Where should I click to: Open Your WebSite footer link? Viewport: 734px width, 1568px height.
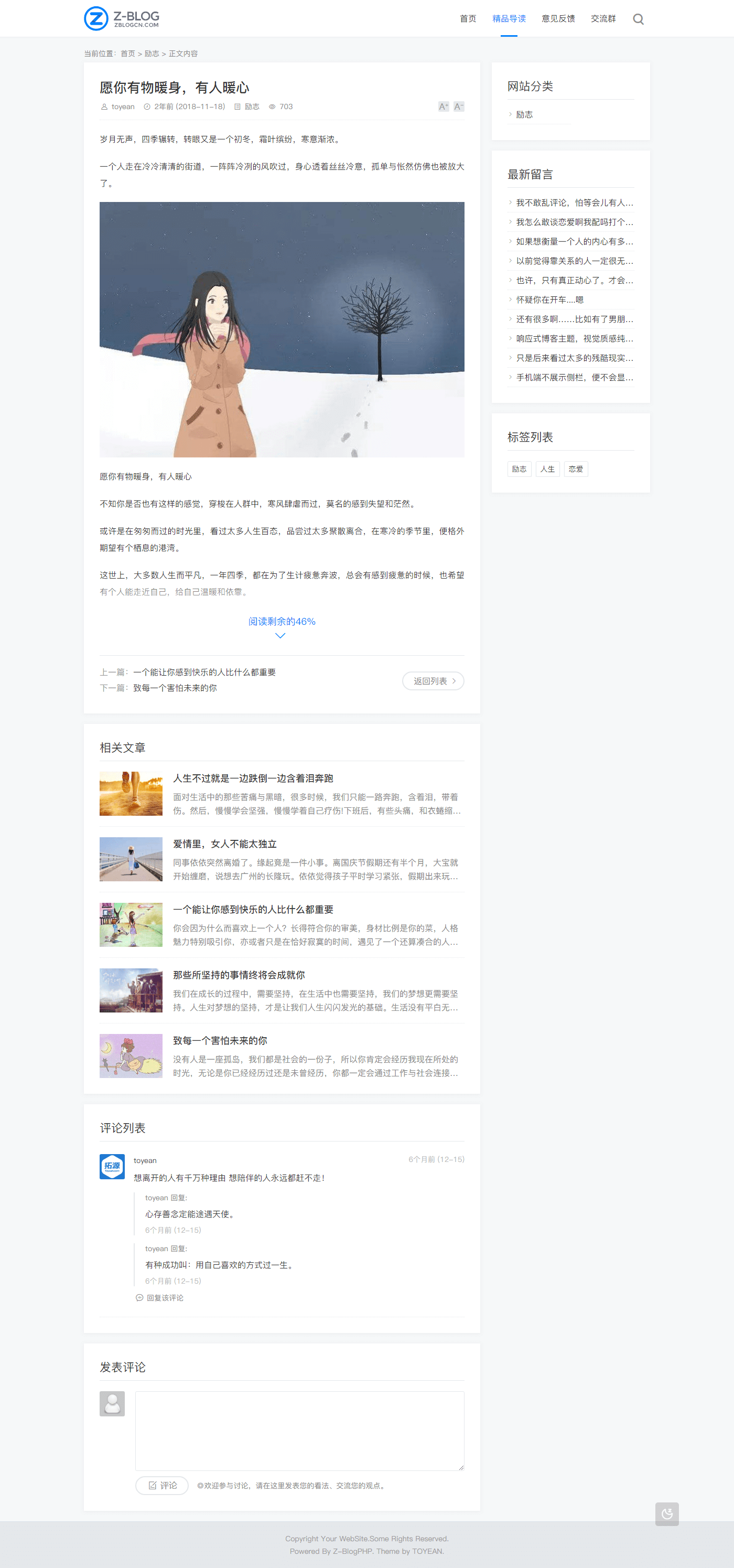pyautogui.click(x=344, y=1539)
